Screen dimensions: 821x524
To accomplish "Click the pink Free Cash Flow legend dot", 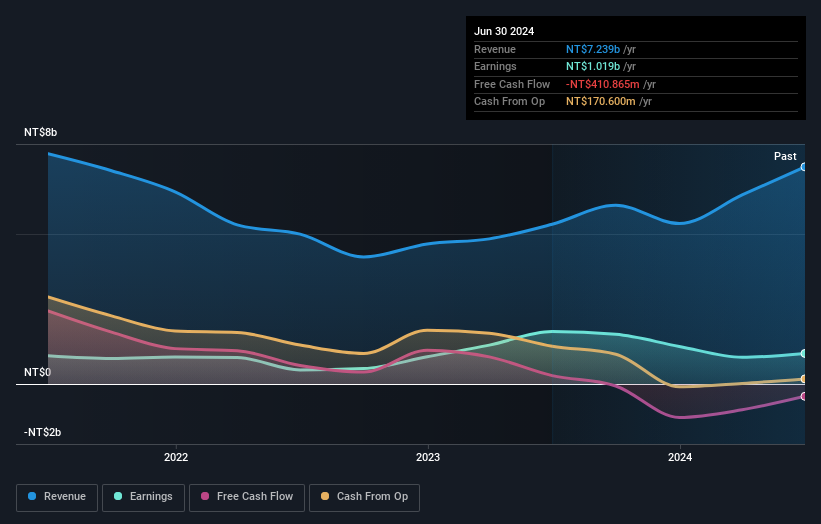I will tap(205, 496).
